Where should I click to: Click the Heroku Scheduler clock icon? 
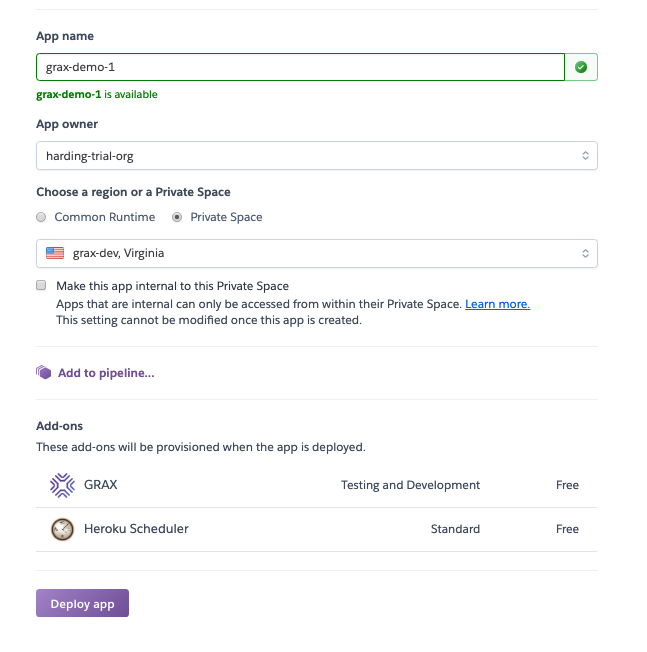[62, 529]
